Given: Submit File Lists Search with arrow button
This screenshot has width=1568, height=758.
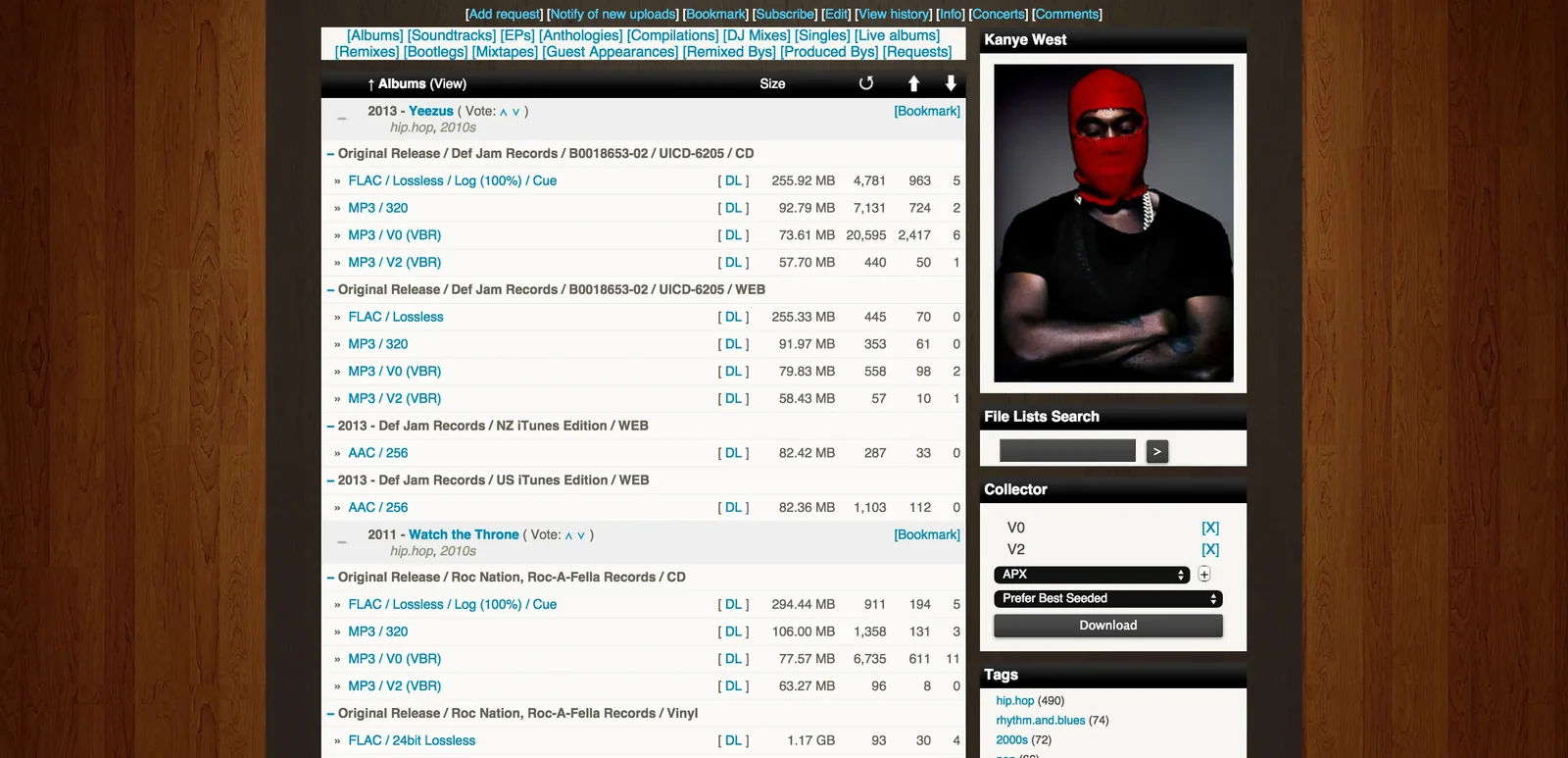Looking at the screenshot, I should [x=1156, y=451].
